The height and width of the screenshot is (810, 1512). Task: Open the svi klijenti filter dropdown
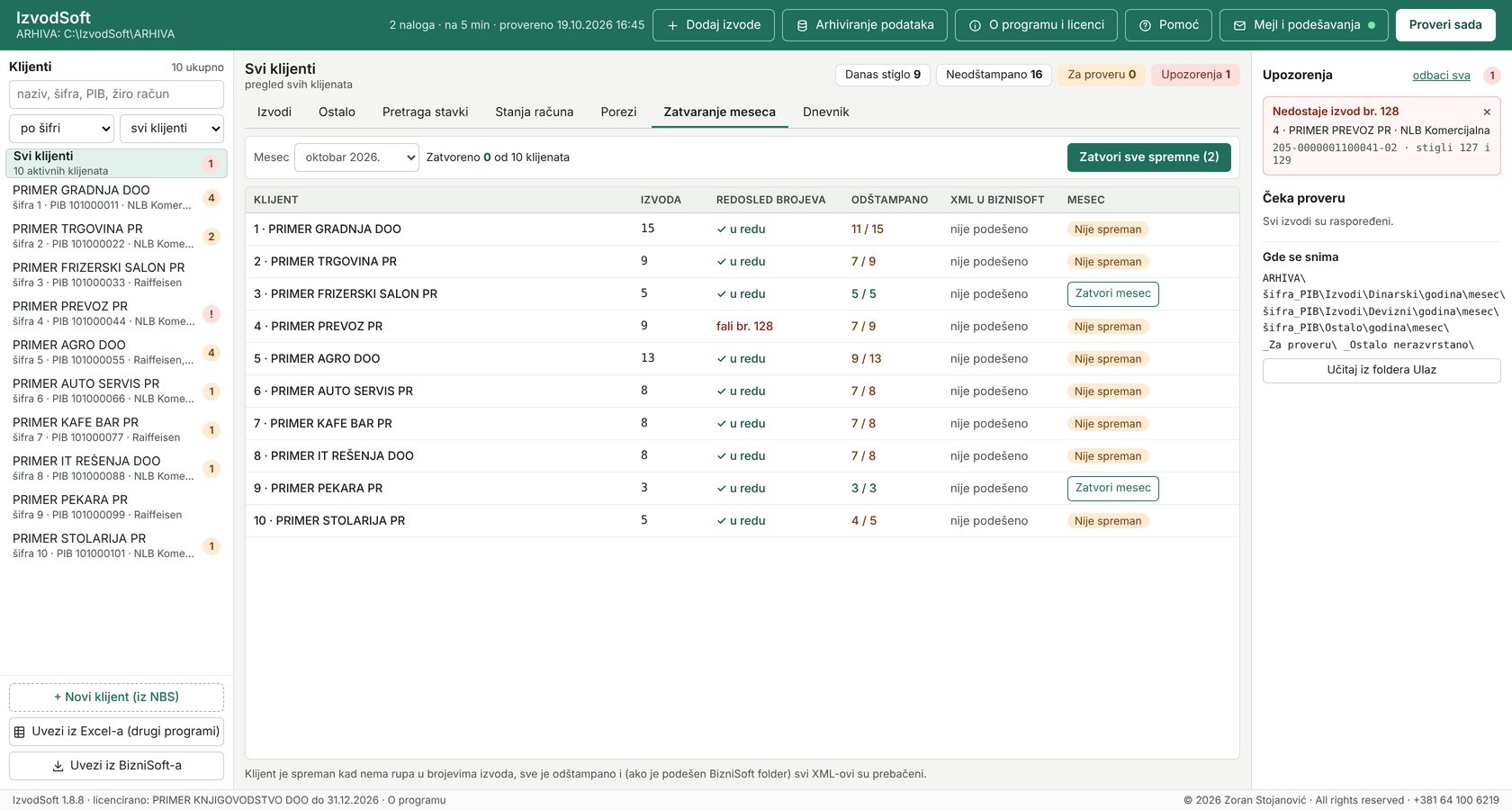(x=172, y=128)
